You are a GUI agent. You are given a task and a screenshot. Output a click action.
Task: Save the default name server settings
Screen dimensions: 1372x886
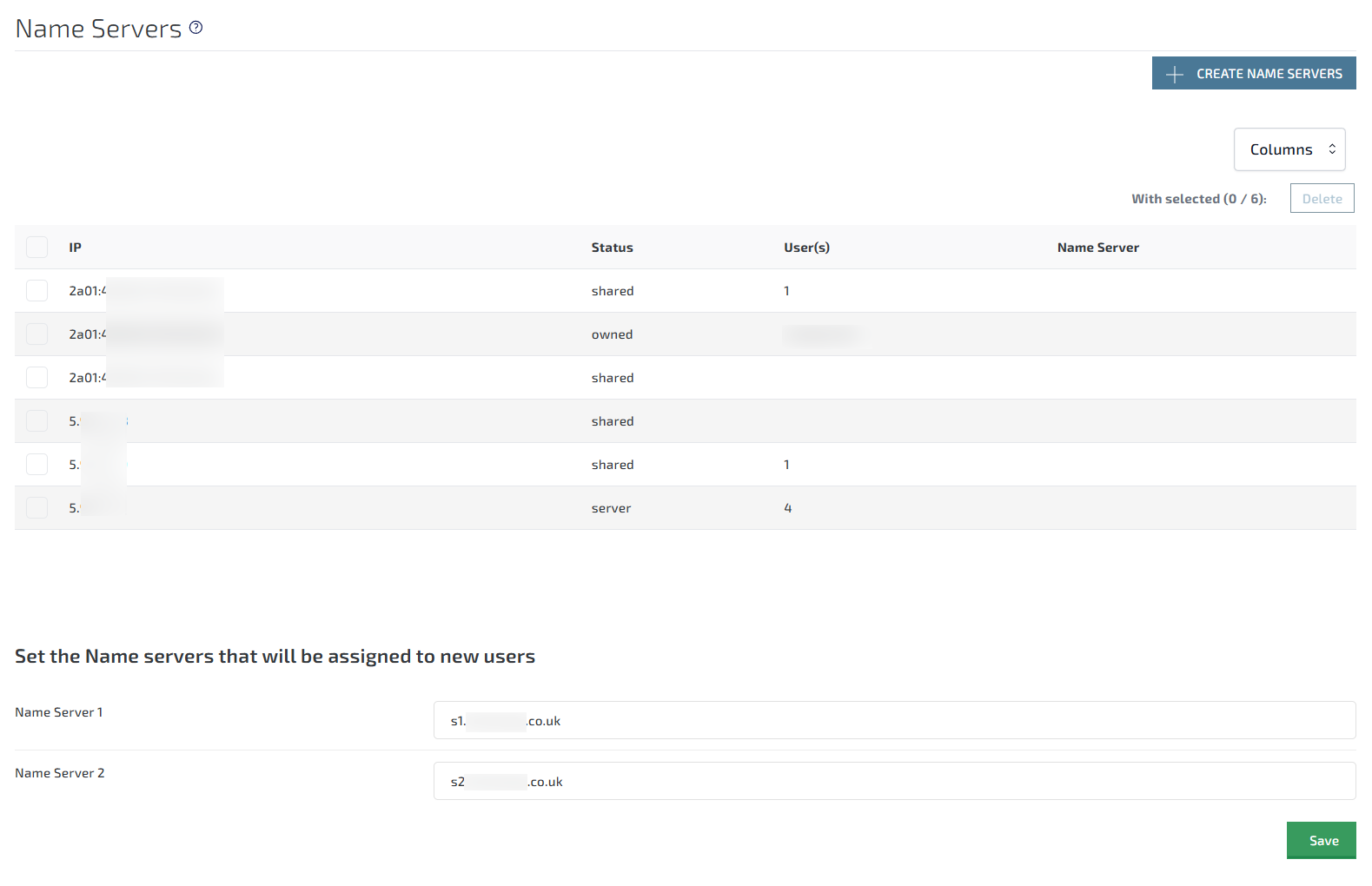point(1321,840)
